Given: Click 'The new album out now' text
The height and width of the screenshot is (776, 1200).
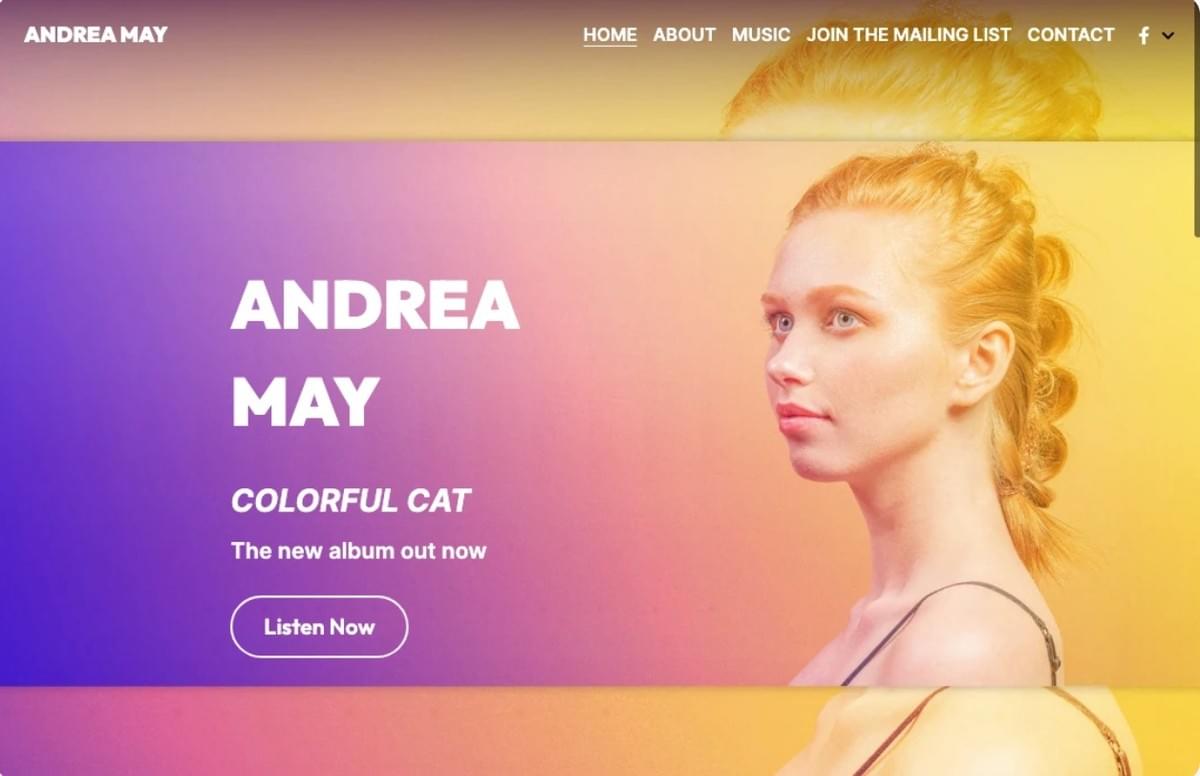Looking at the screenshot, I should 358,551.
